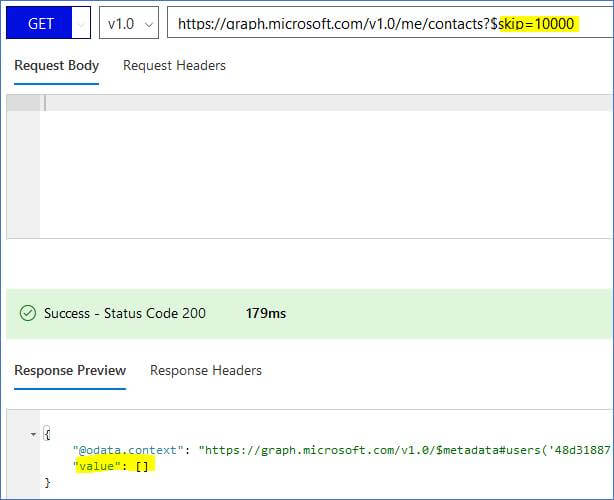Switch to the Response Headers tab
Viewport: 614px width, 500px height.
pos(206,371)
